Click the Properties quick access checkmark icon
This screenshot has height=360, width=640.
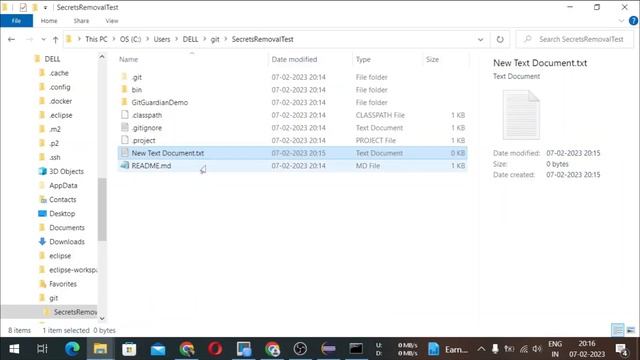(23, 7)
